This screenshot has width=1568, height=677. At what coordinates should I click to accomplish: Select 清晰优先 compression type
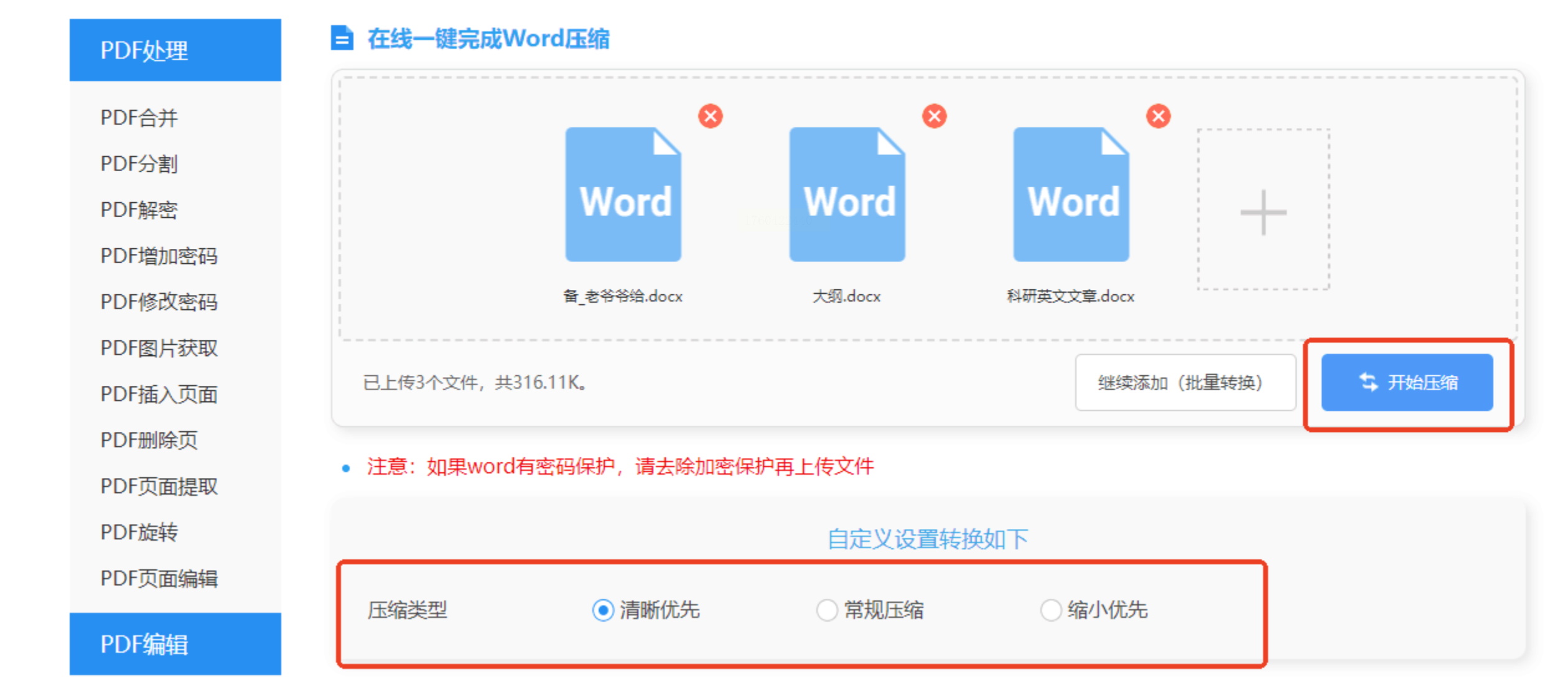coord(603,610)
